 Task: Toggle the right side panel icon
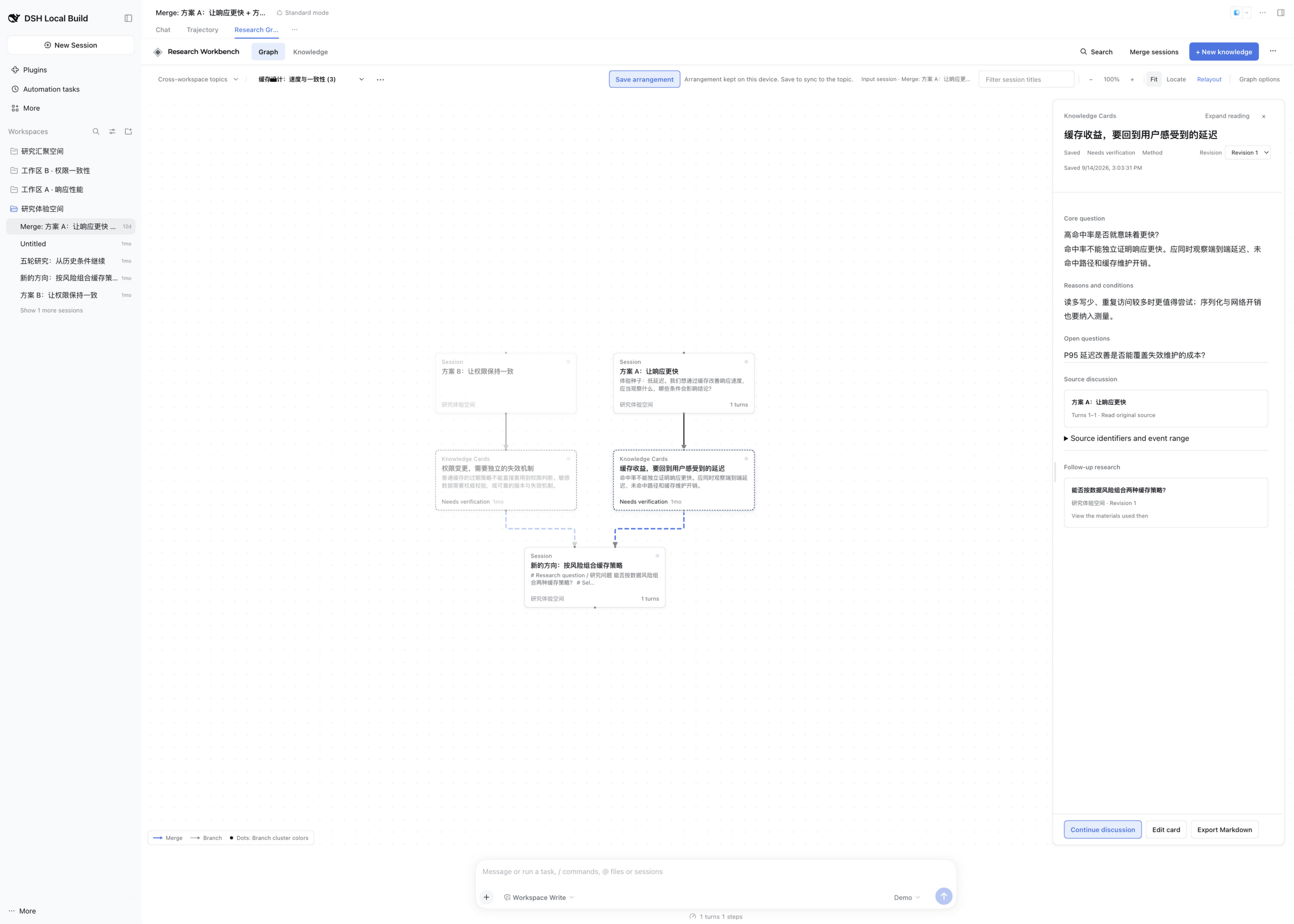[x=1280, y=13]
